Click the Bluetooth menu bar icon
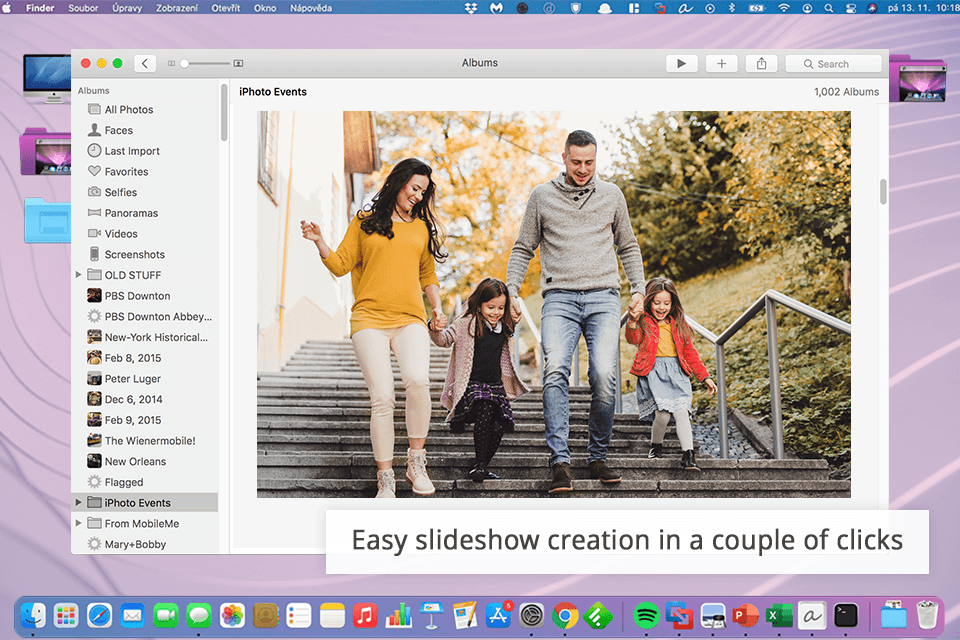The height and width of the screenshot is (640, 960). tap(732, 8)
